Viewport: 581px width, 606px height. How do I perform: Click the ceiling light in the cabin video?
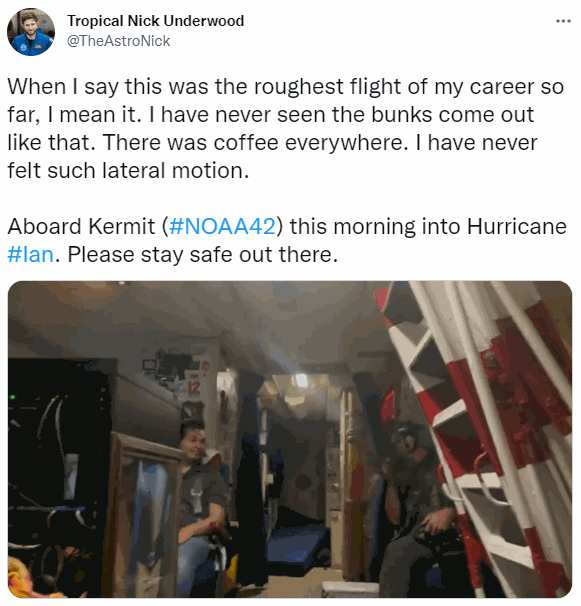tap(301, 380)
